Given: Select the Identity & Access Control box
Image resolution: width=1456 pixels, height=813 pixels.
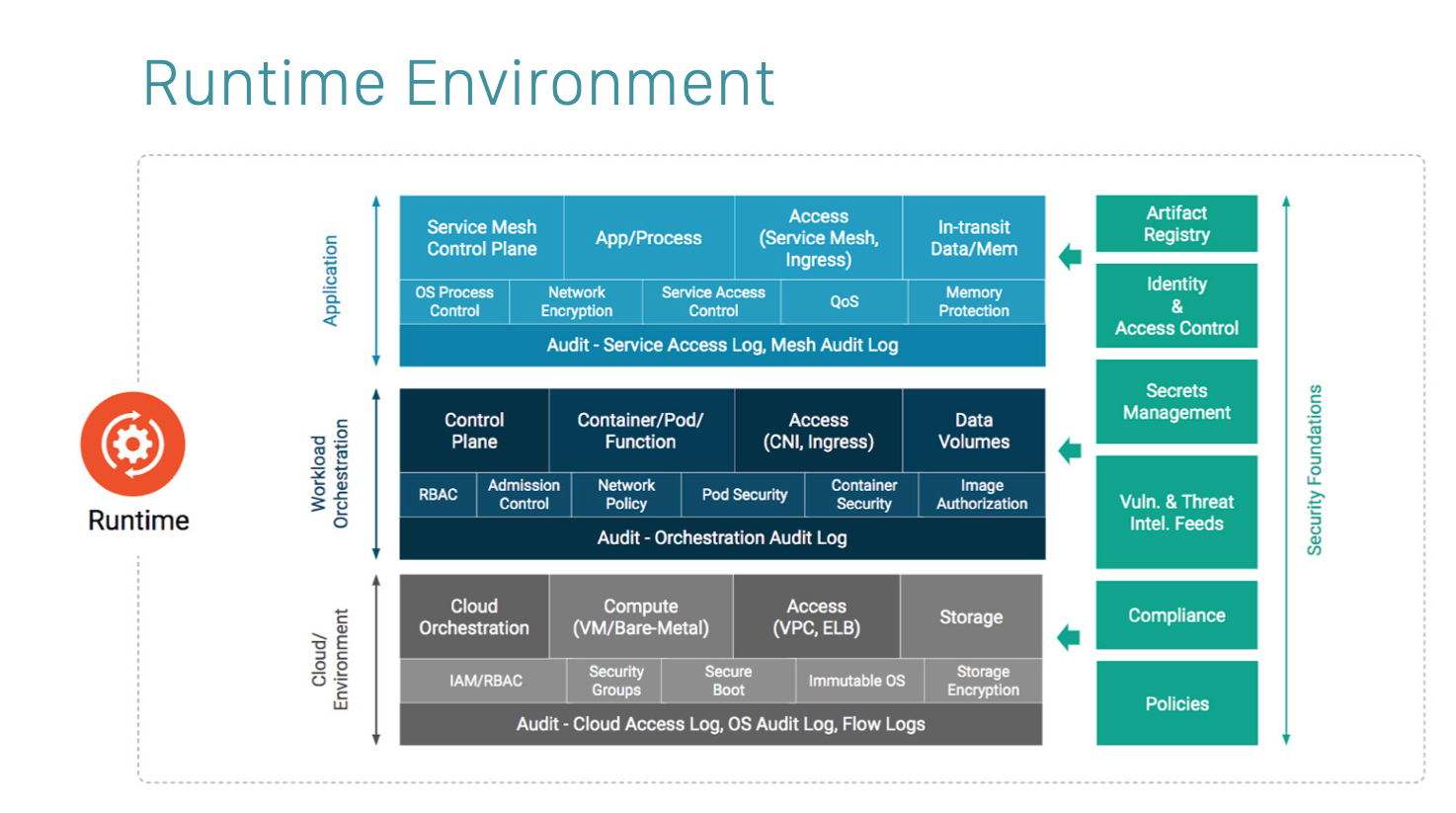Looking at the screenshot, I should tap(1175, 305).
